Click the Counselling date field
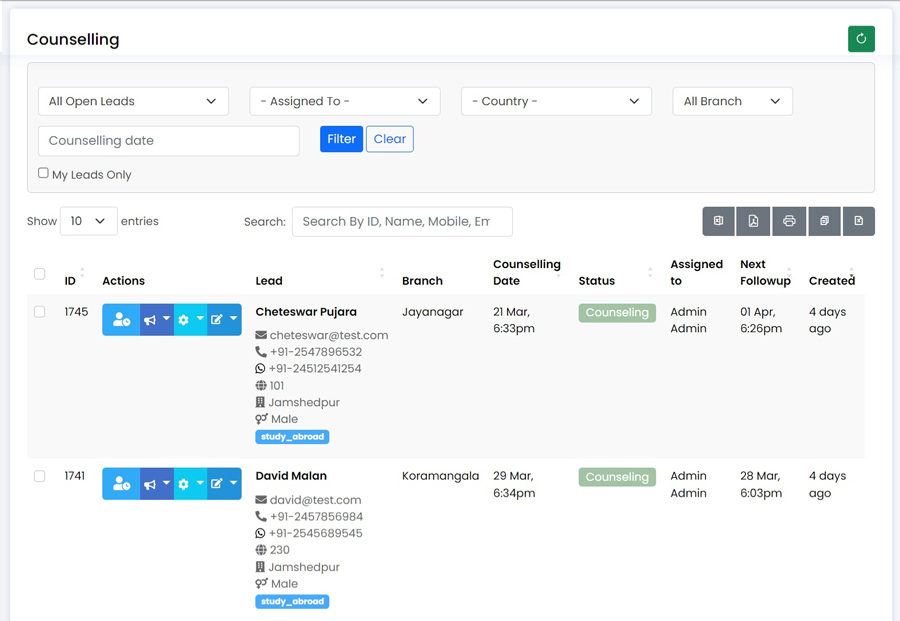 (x=169, y=141)
